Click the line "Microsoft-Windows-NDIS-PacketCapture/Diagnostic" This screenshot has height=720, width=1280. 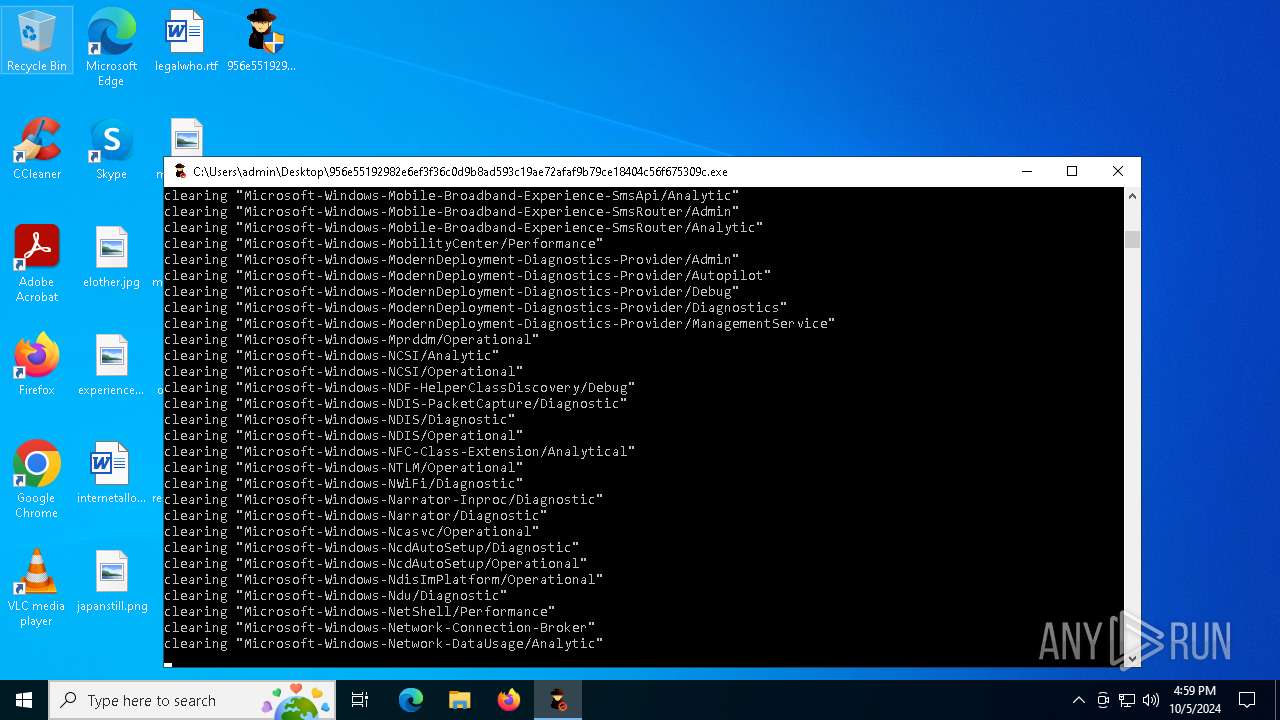(x=395, y=404)
